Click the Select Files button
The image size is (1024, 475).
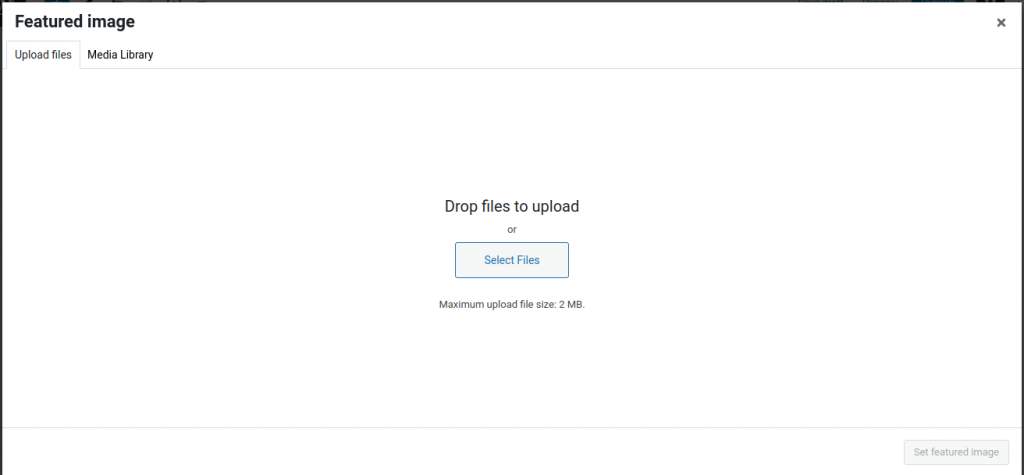click(x=511, y=260)
